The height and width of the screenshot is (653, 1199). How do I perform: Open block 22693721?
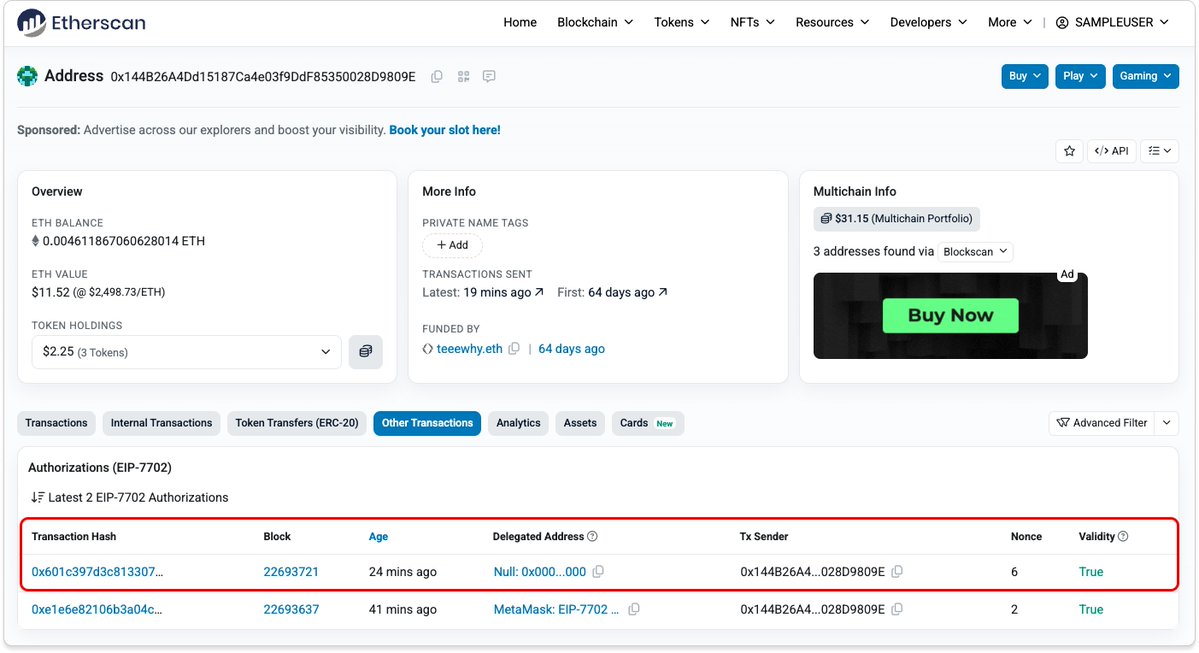[x=291, y=572]
